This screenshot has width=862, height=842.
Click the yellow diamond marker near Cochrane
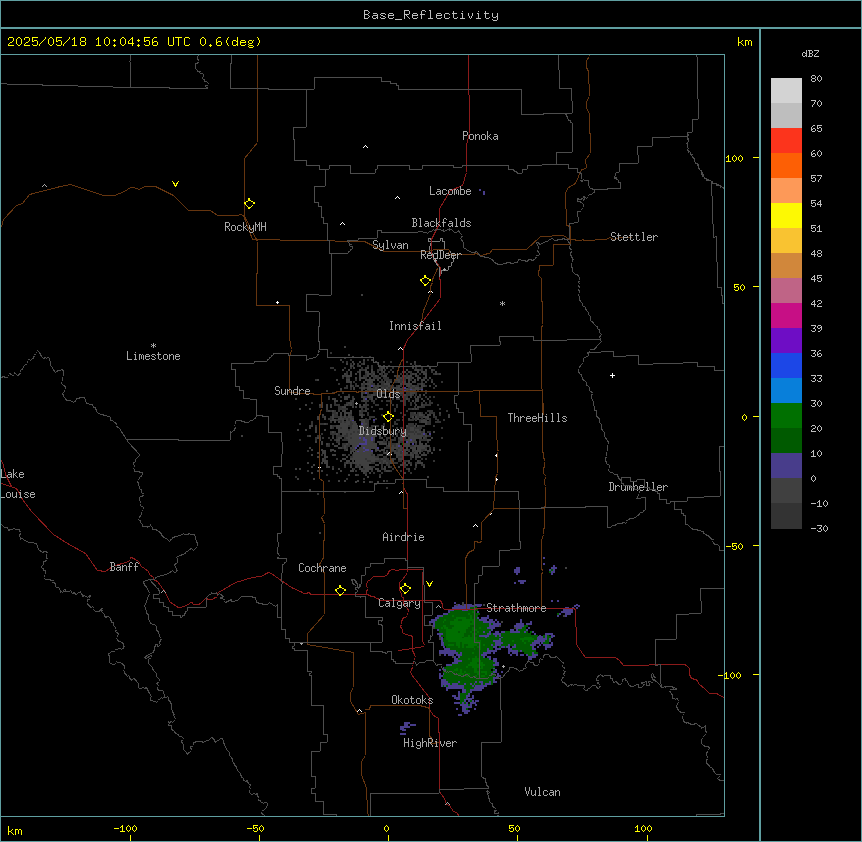pos(340,590)
